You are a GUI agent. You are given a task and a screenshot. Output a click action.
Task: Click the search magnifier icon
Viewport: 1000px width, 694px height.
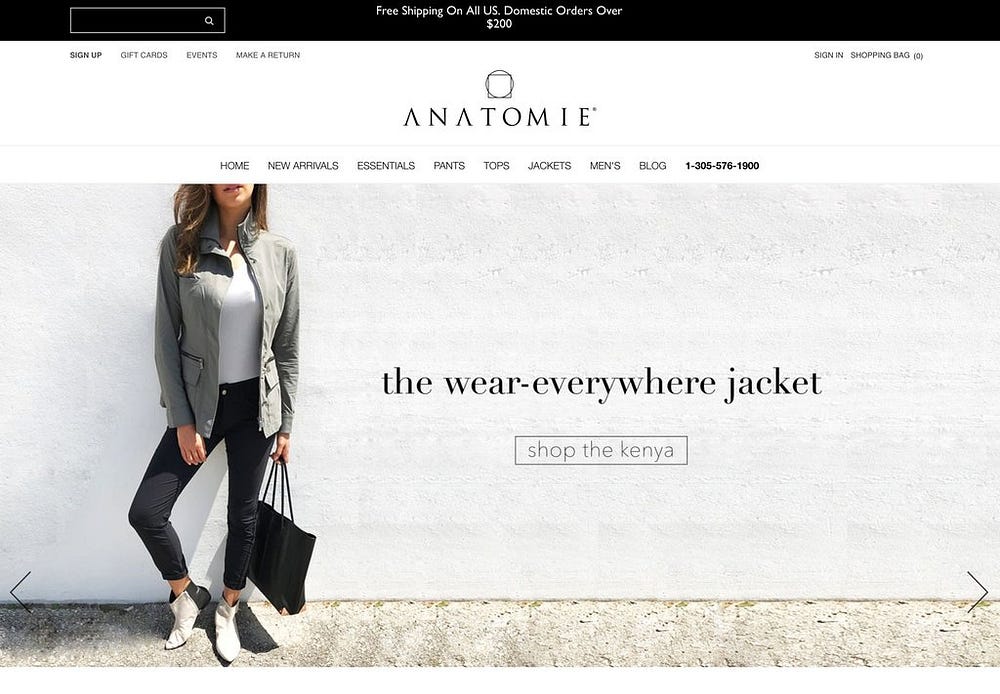pos(209,20)
